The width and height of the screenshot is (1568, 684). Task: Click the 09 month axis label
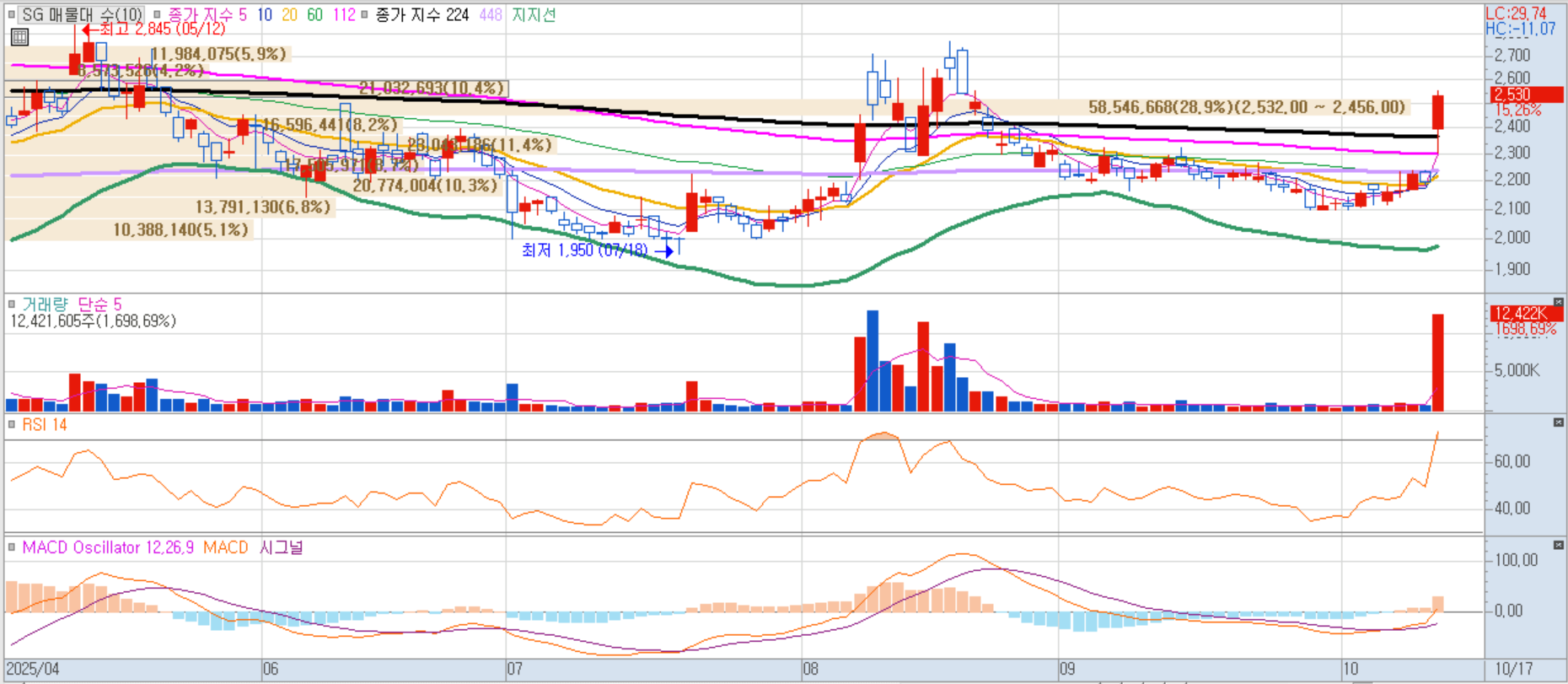1067,669
